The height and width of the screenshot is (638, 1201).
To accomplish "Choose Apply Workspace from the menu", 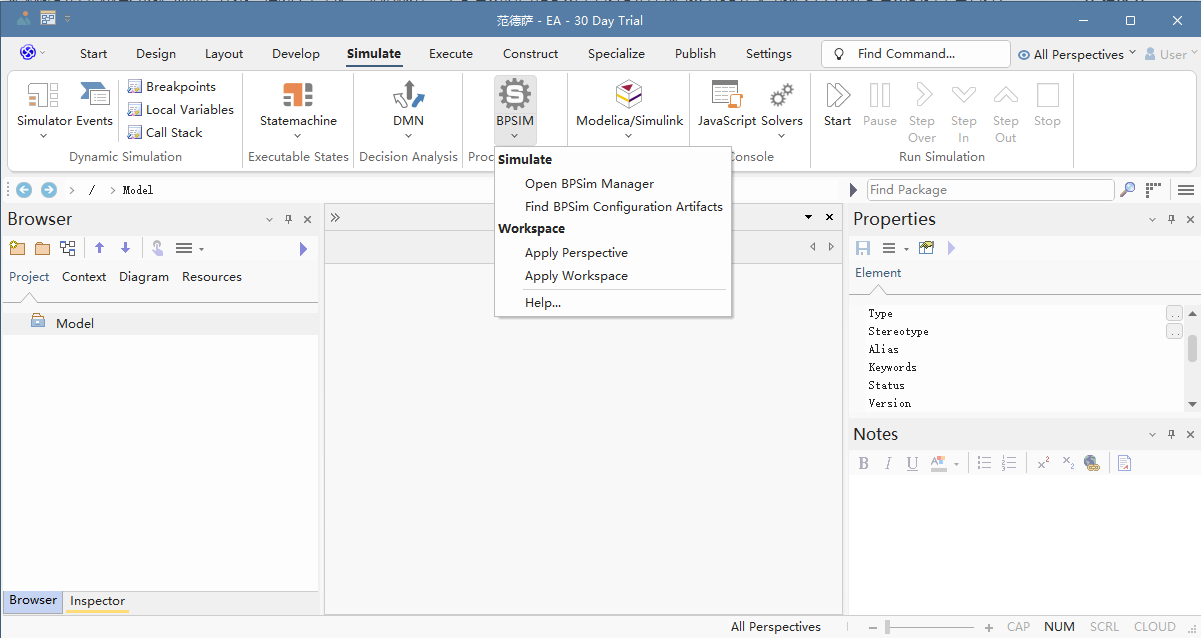I will 576,276.
